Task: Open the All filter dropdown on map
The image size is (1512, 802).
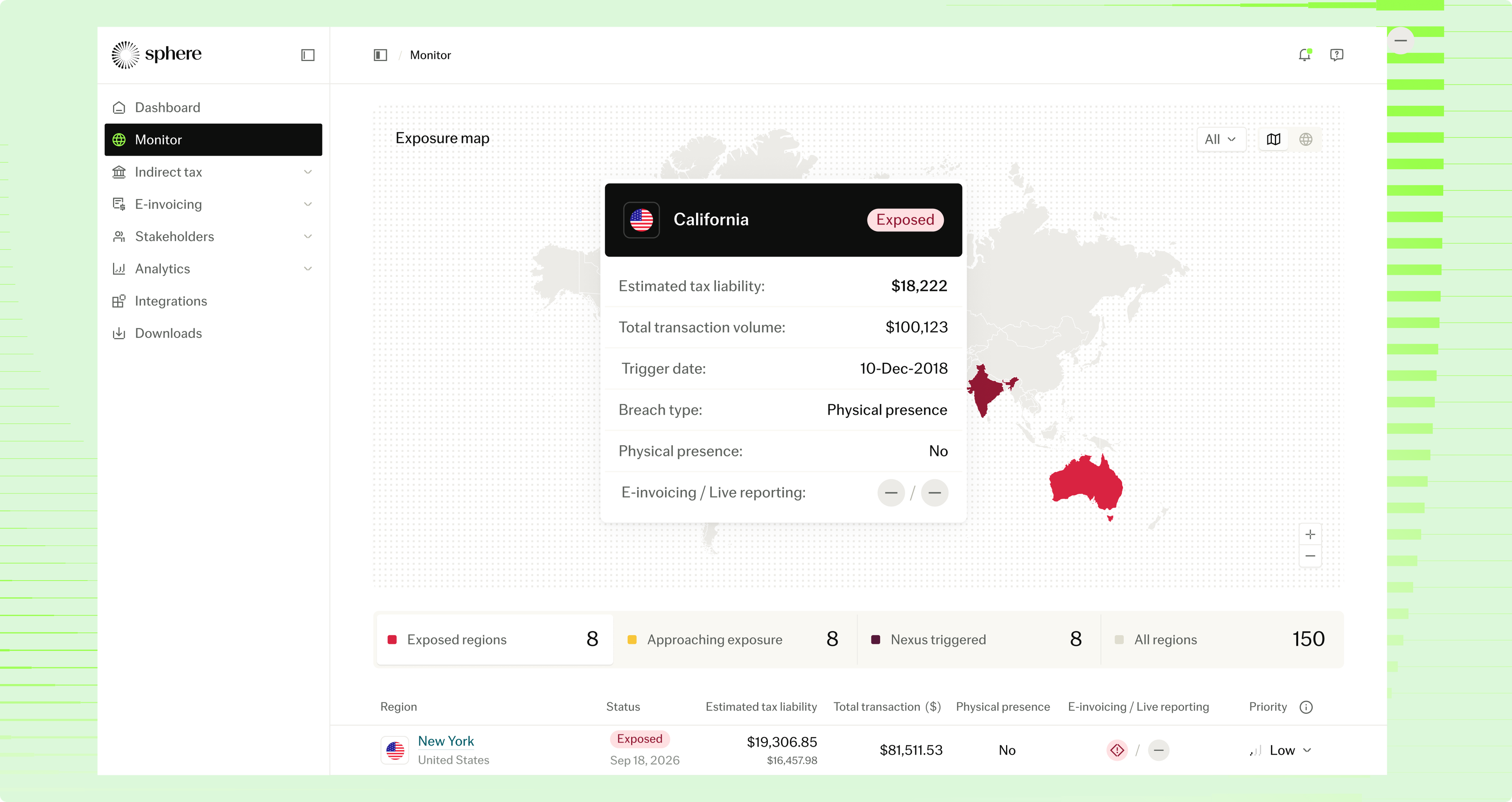Action: 1221,140
